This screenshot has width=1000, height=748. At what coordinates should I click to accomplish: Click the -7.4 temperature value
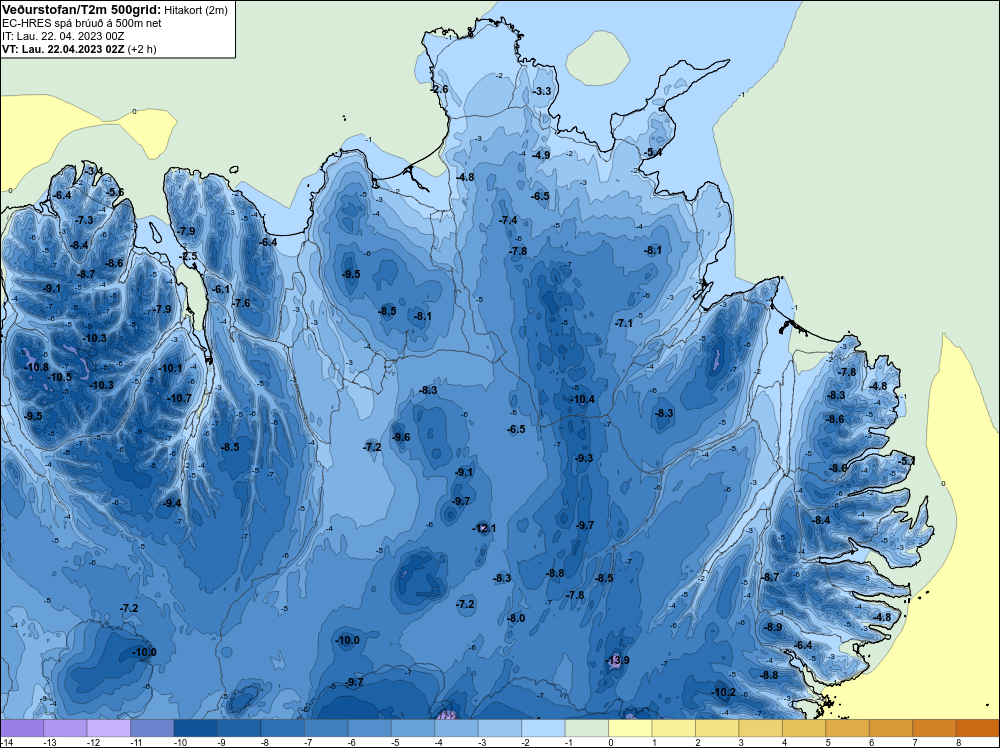508,221
